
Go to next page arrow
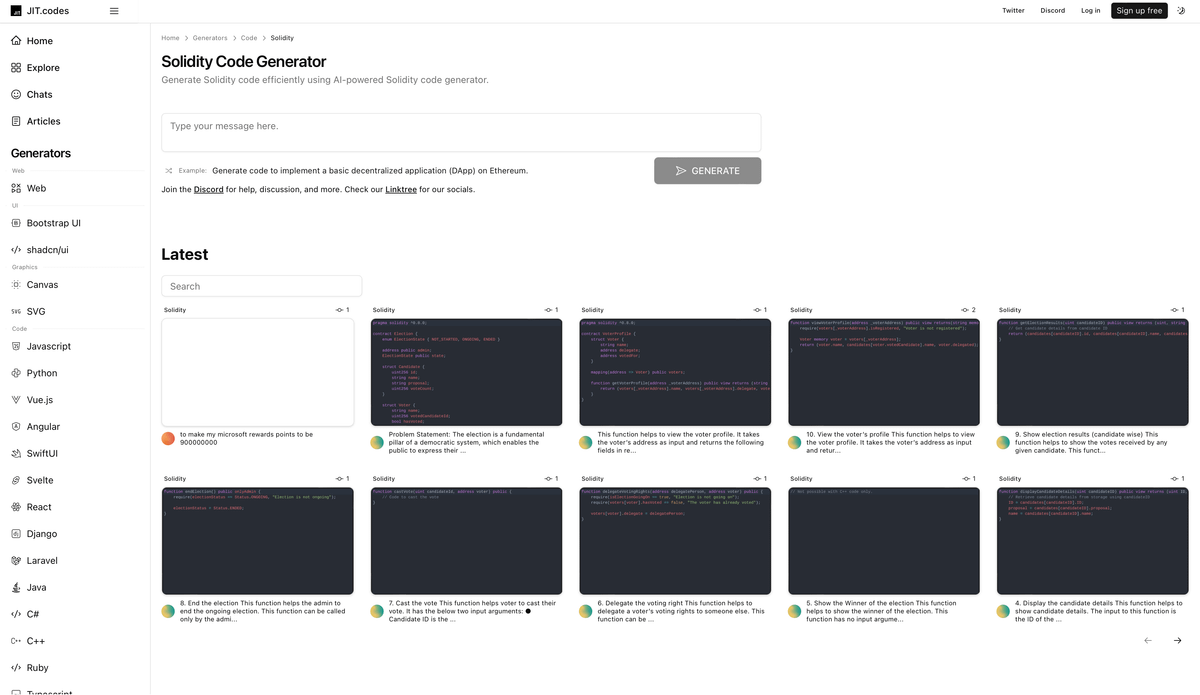coord(1177,641)
